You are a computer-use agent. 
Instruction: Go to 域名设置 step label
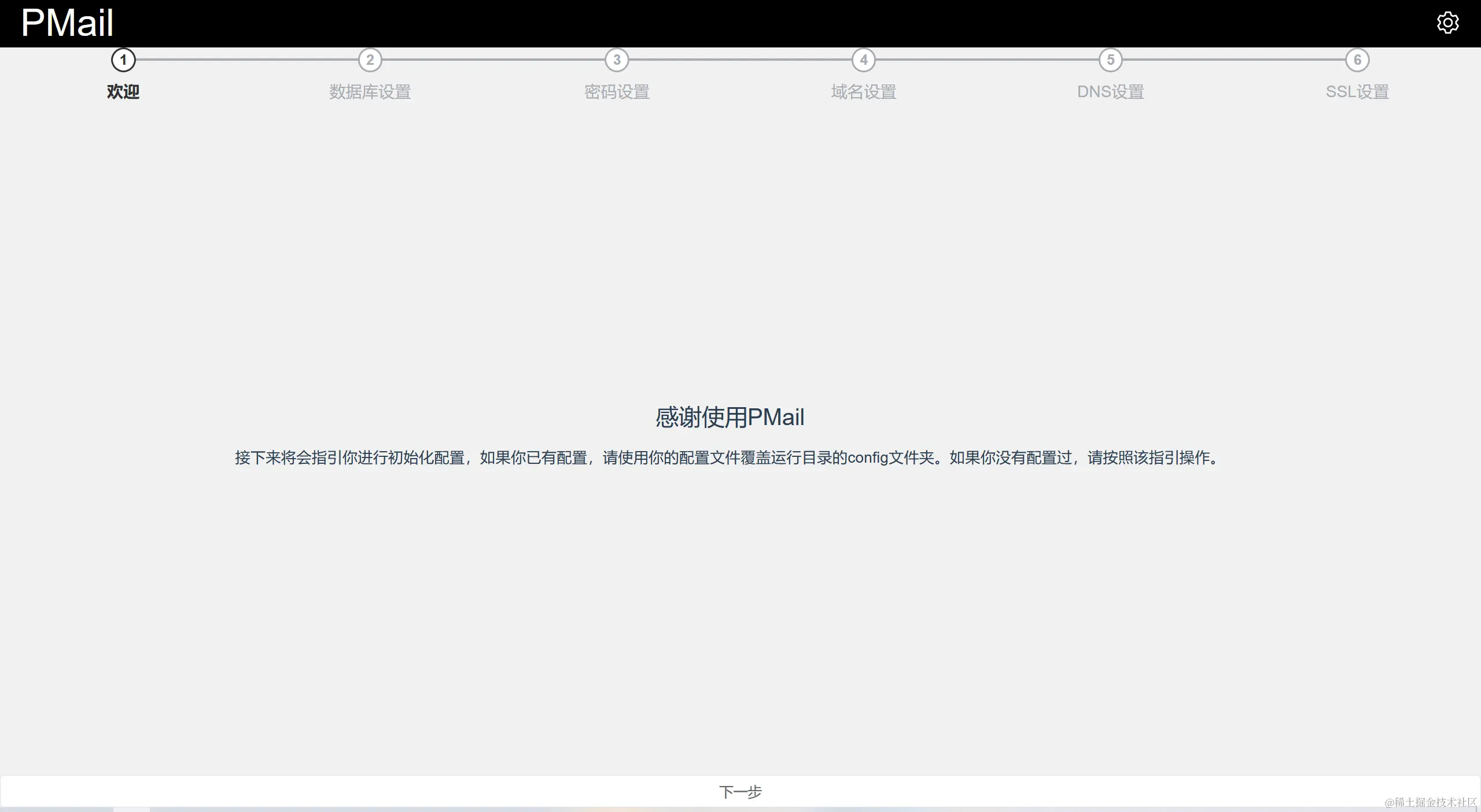pos(864,92)
